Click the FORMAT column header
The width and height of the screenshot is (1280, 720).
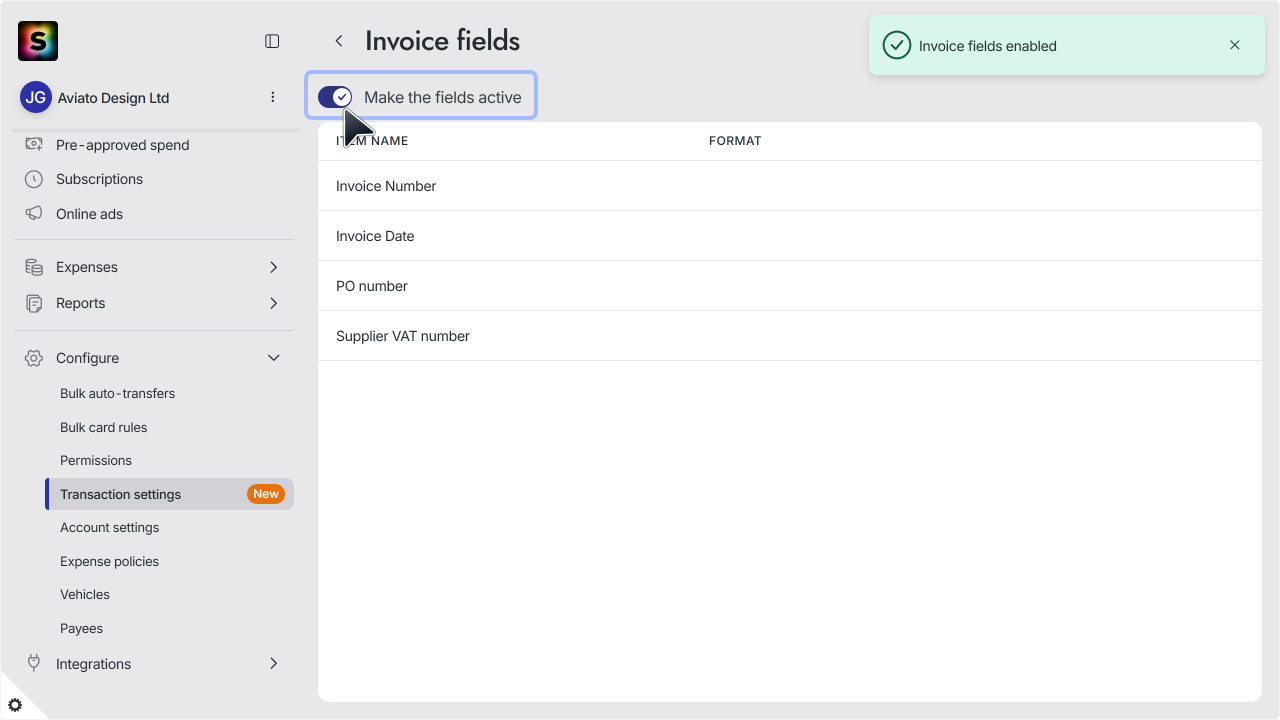(x=735, y=141)
